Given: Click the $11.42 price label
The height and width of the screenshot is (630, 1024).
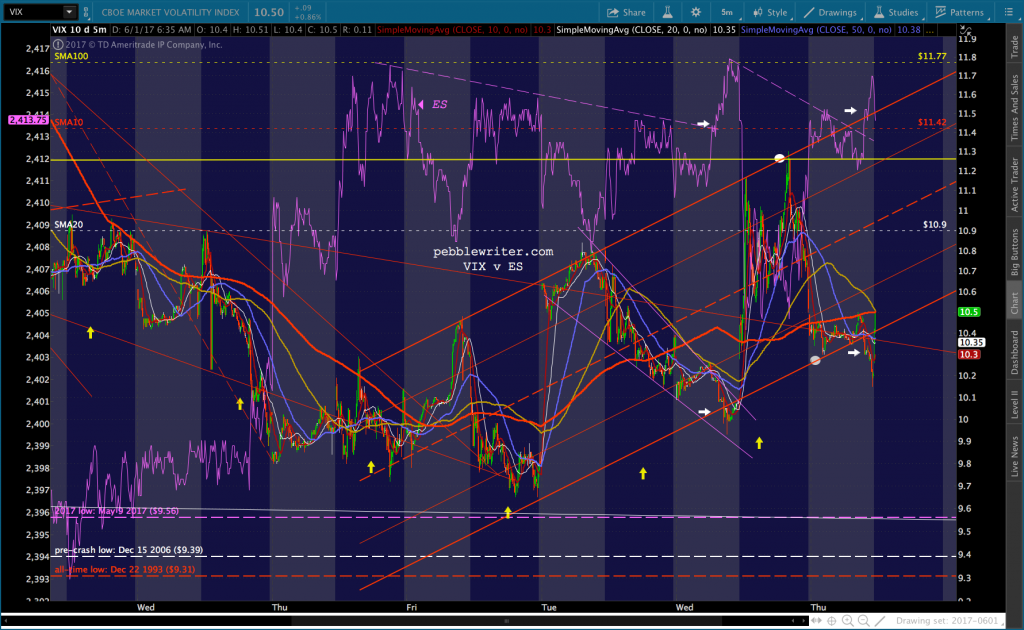Looking at the screenshot, I should coord(932,122).
